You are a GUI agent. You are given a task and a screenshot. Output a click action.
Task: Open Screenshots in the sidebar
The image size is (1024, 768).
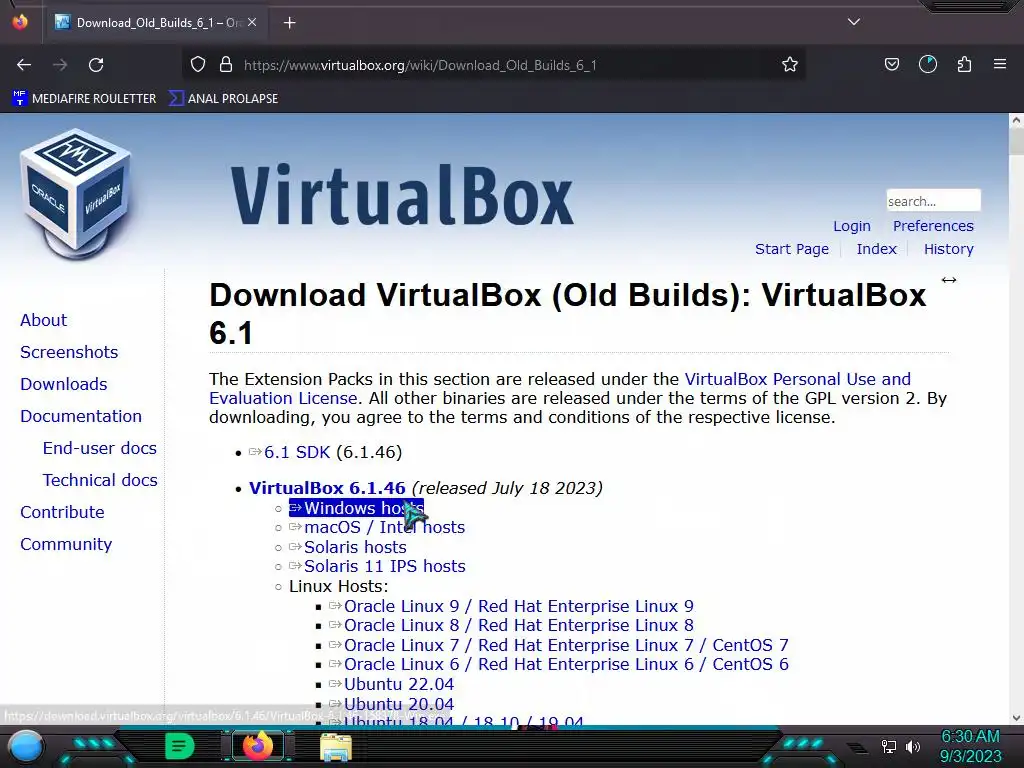coord(69,353)
